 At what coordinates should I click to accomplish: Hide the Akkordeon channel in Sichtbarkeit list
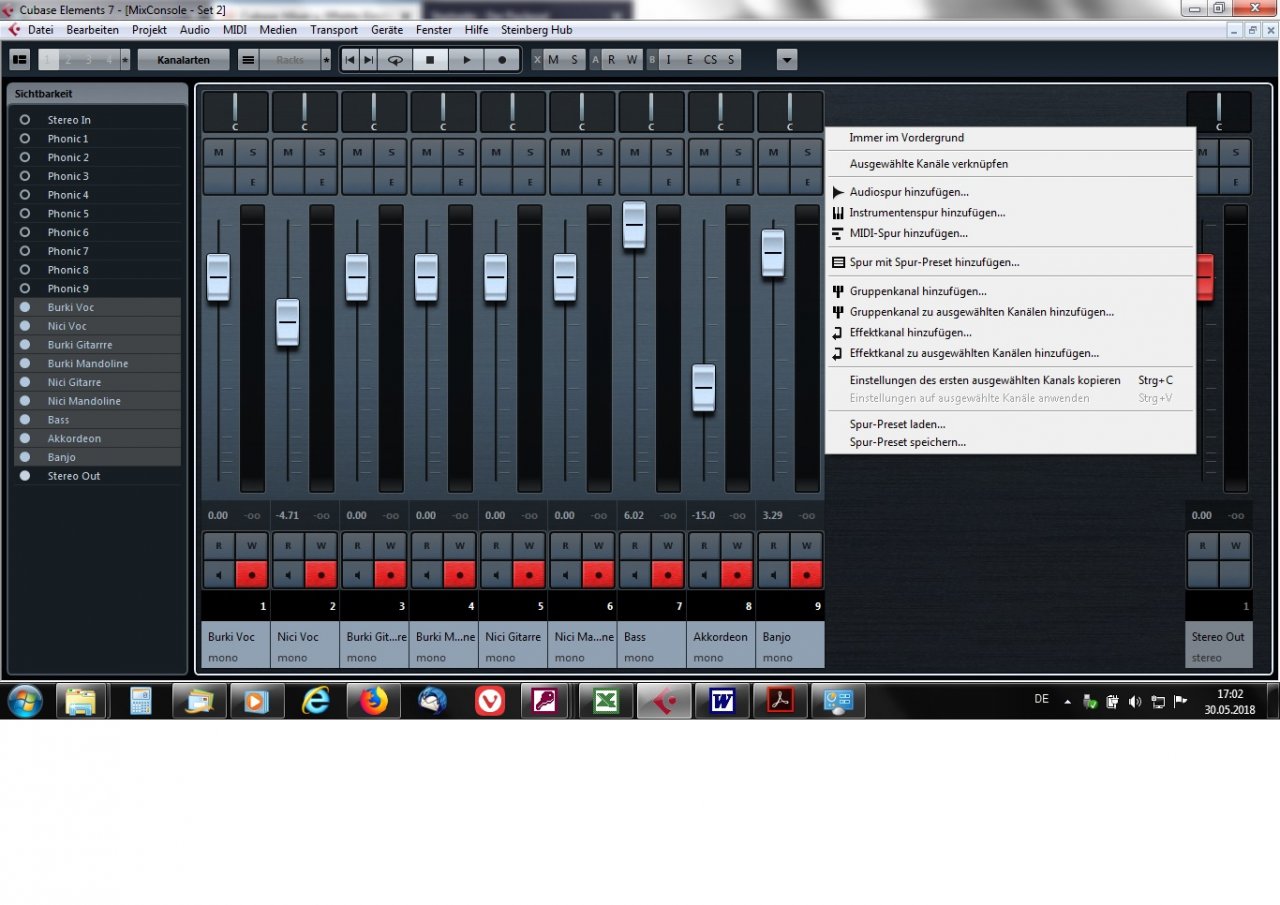point(25,439)
